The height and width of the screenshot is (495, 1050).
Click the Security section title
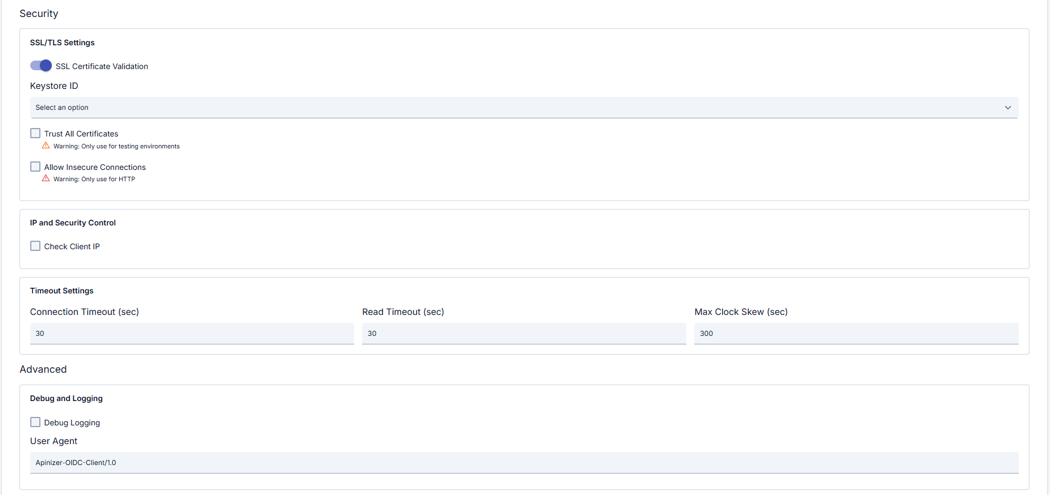click(x=39, y=13)
